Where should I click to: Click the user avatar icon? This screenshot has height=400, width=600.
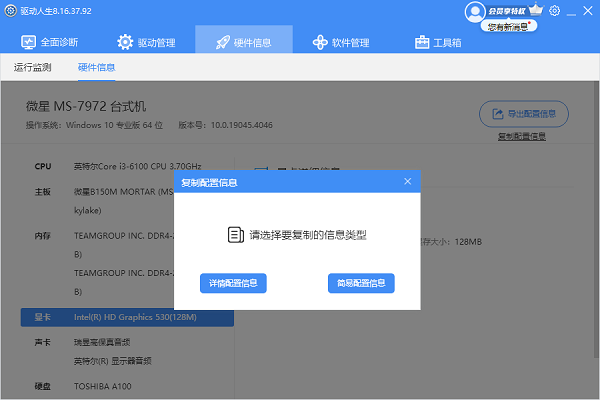point(475,10)
